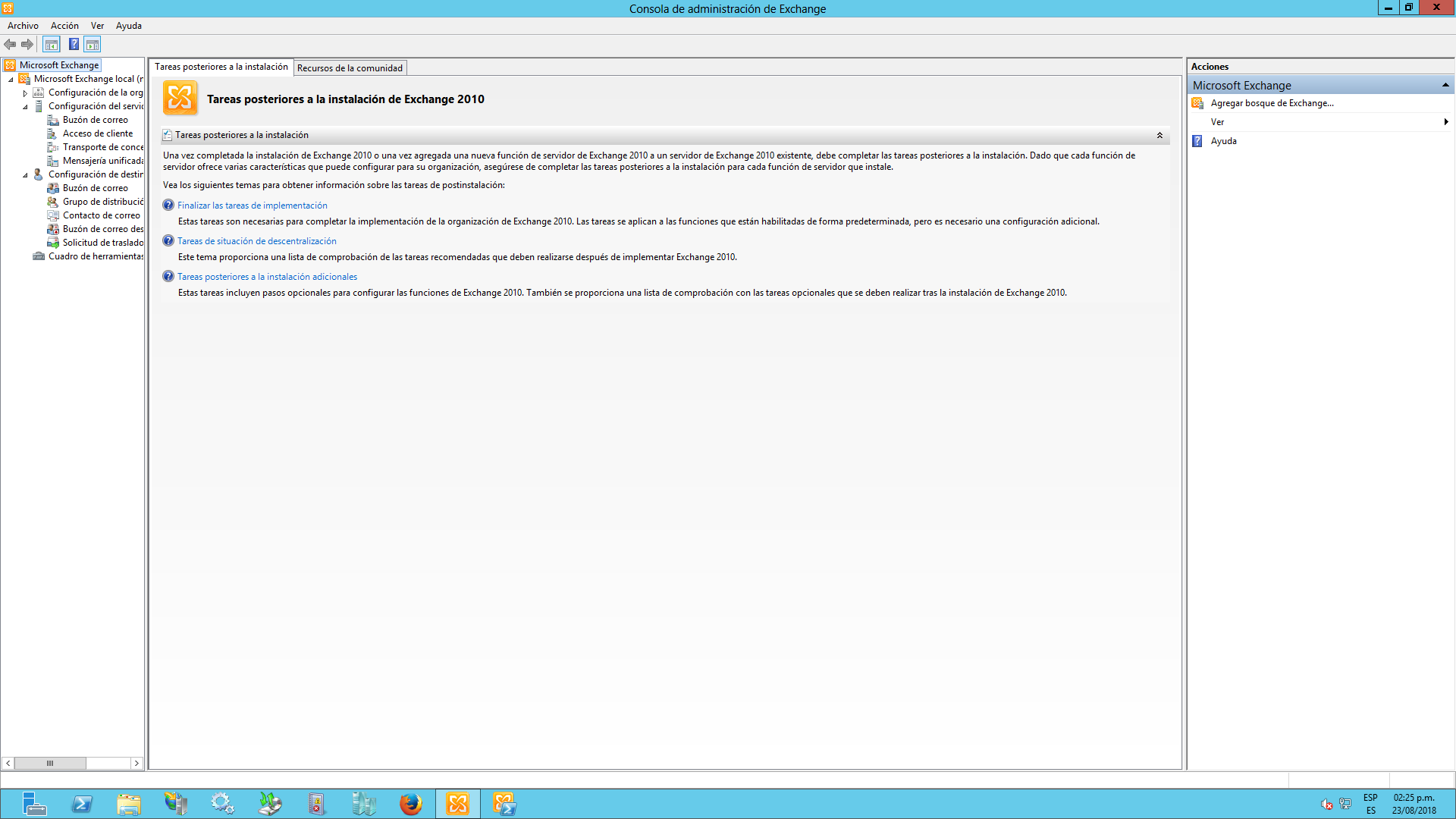
Task: Collapse Tareas posteriores a la instalación section
Action: [x=1159, y=135]
